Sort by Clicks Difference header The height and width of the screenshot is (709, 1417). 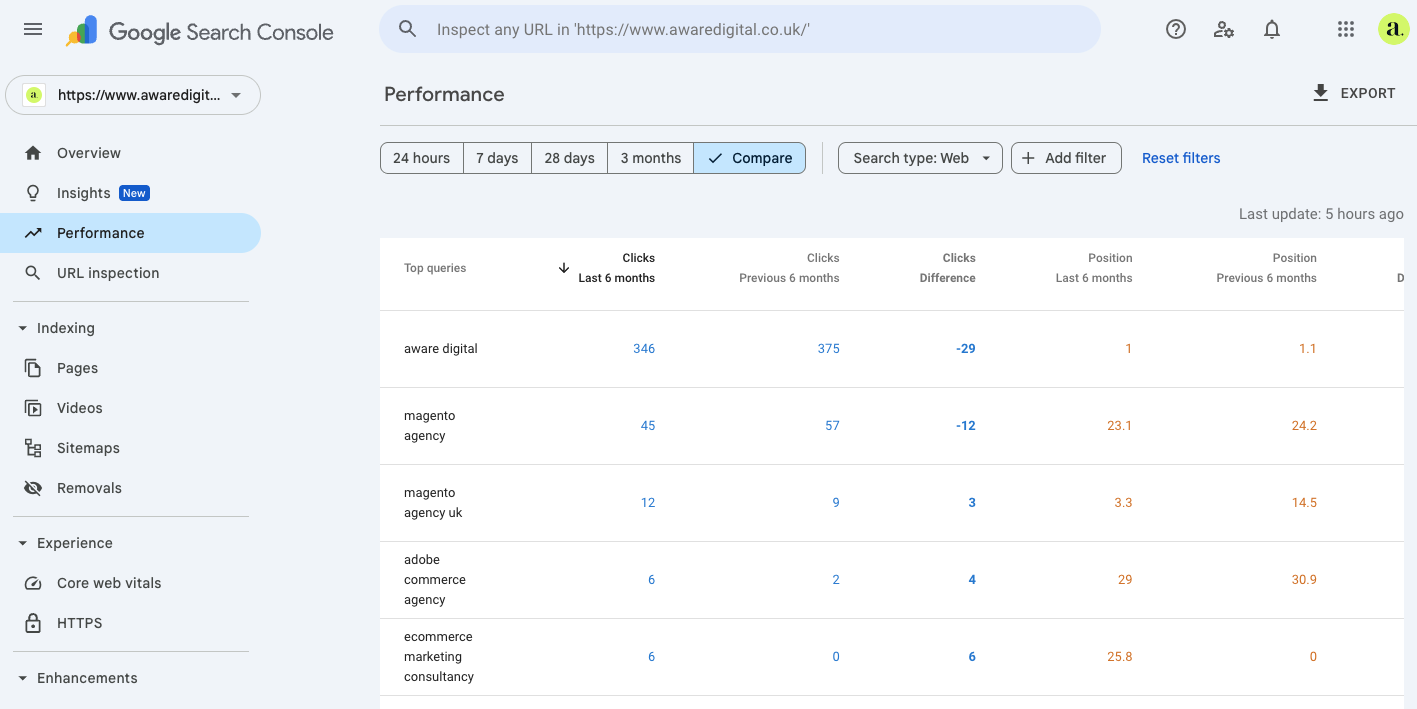tap(947, 268)
